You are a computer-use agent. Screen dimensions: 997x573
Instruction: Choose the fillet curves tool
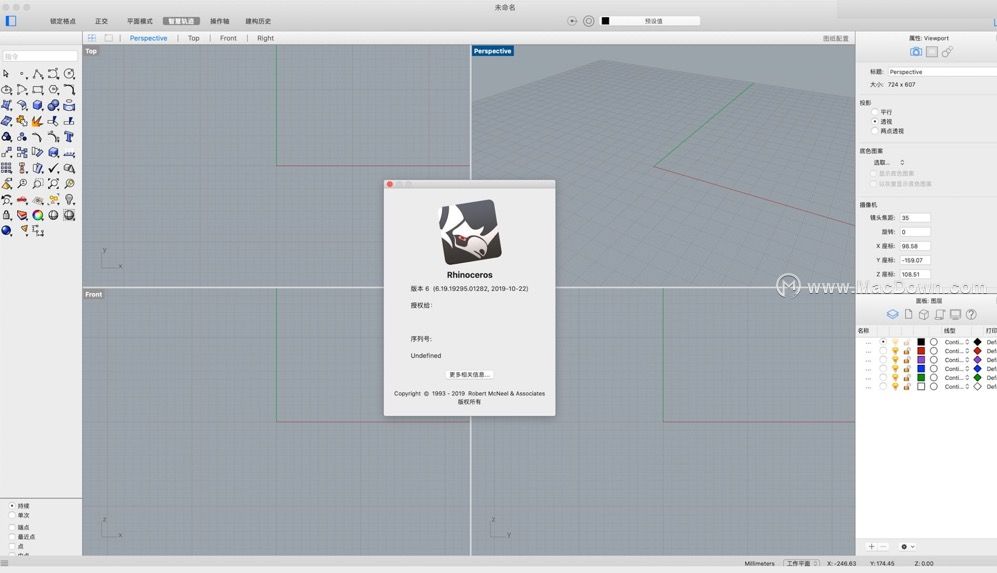[69, 90]
